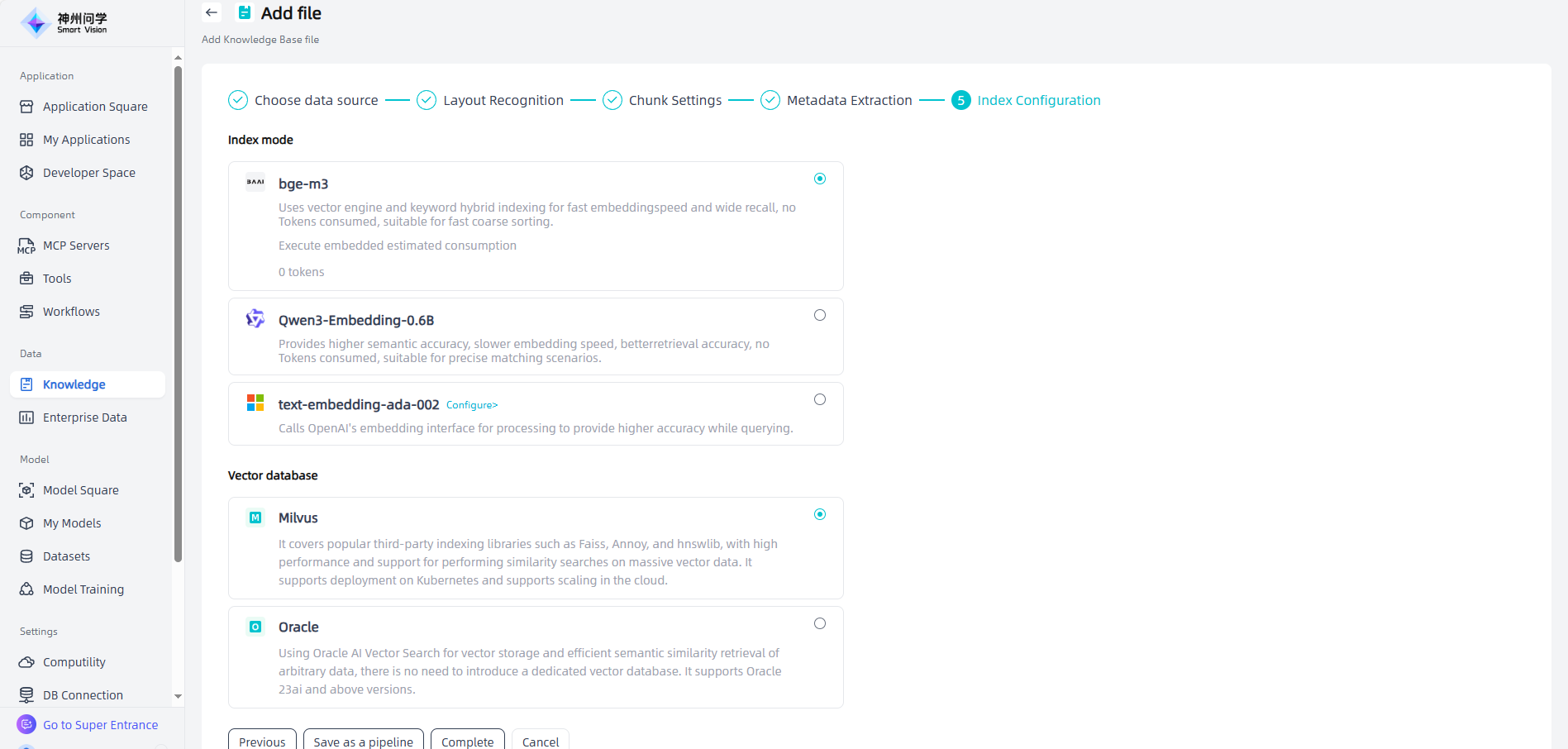Click the Computility cloud icon
The height and width of the screenshot is (749, 1568).
click(26, 662)
